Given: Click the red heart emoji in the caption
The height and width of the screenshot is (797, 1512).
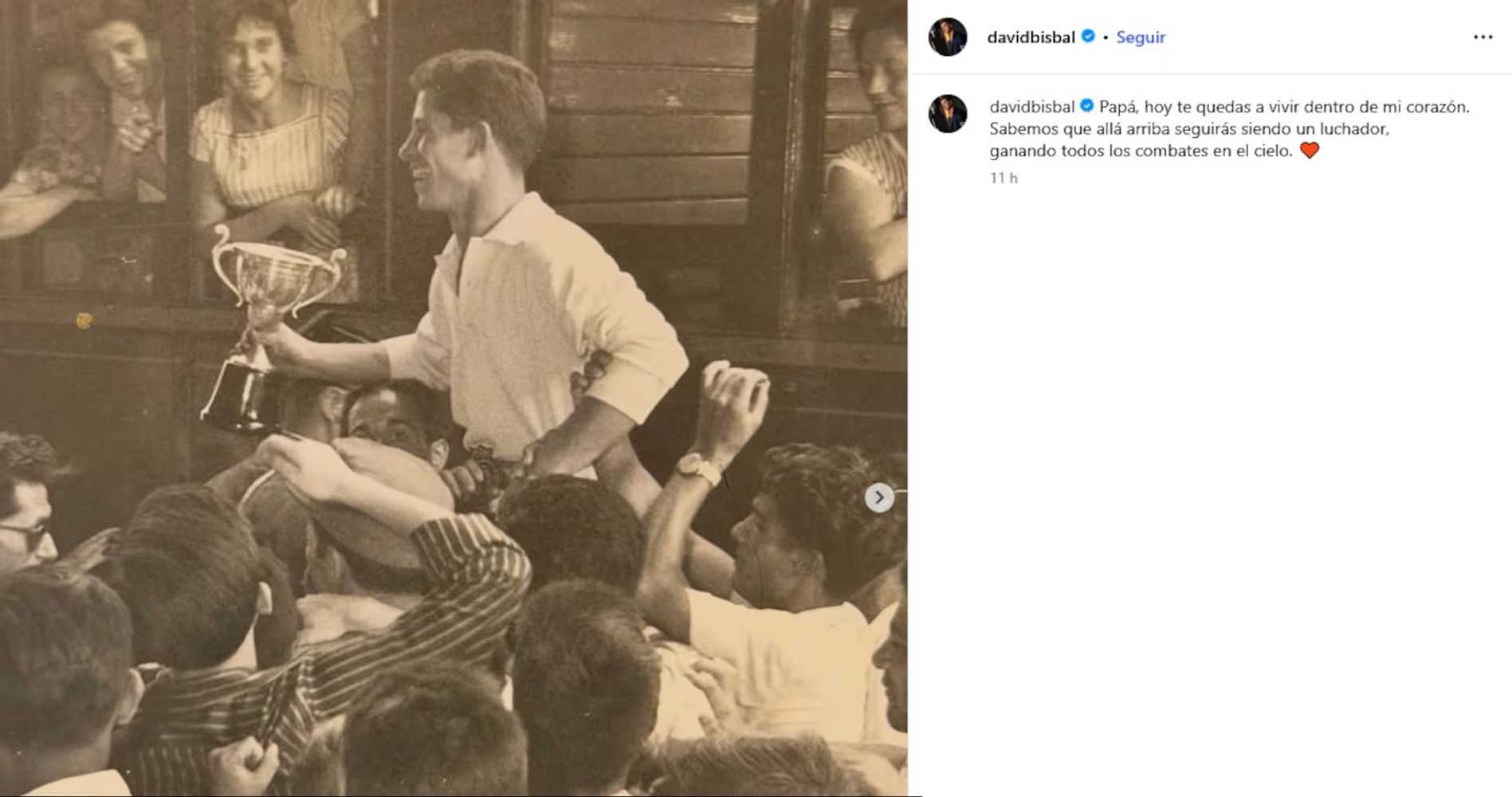Looking at the screenshot, I should (x=1309, y=151).
